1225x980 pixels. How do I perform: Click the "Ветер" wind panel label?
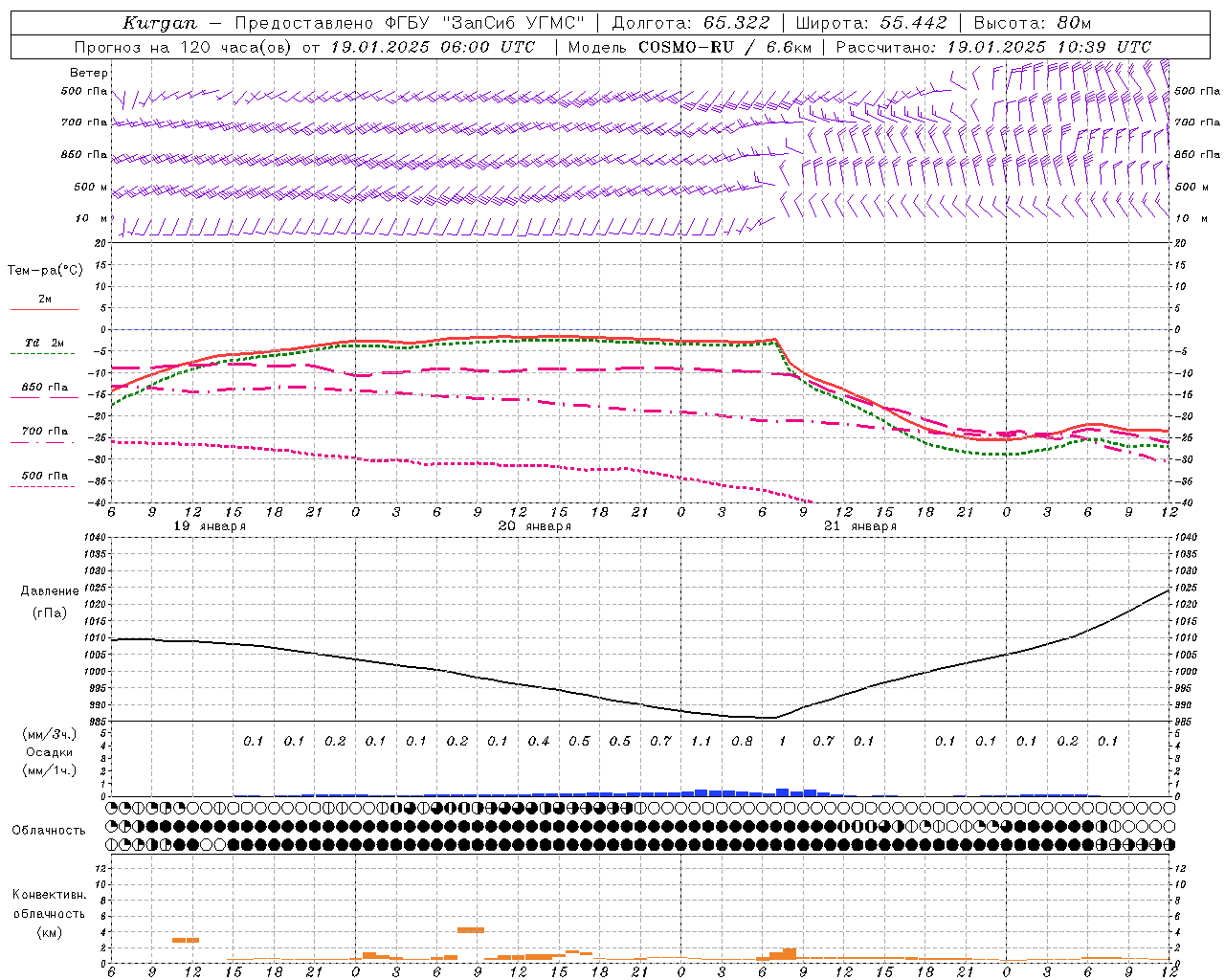tap(89, 73)
